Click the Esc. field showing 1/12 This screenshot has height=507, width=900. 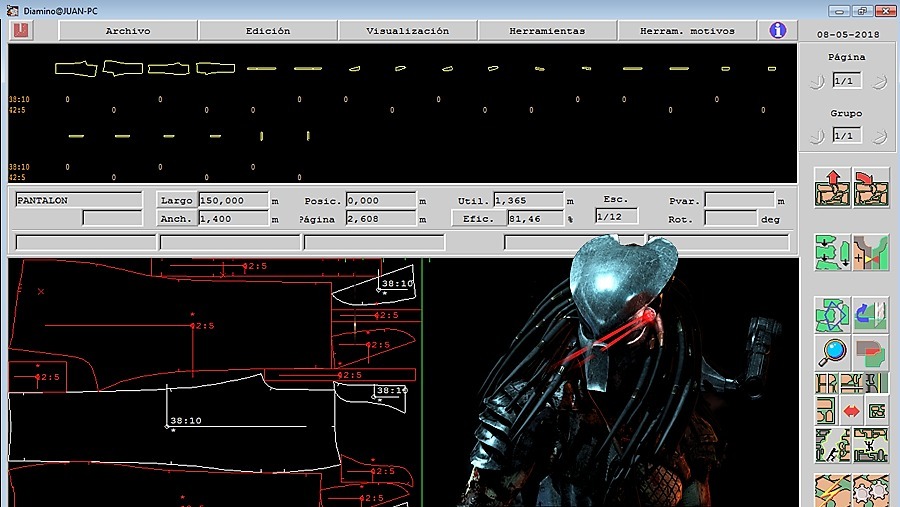pyautogui.click(x=616, y=217)
